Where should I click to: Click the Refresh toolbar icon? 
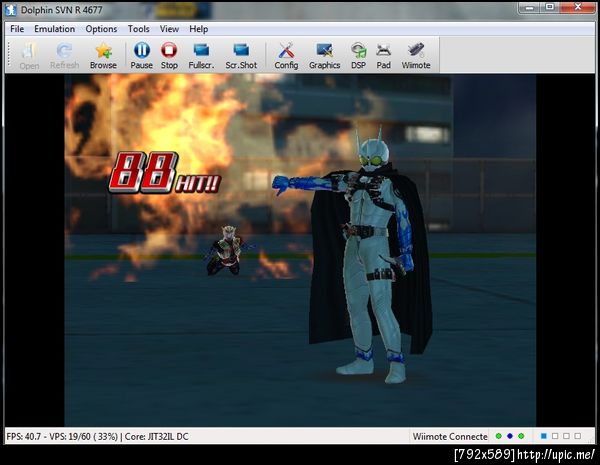click(x=64, y=55)
